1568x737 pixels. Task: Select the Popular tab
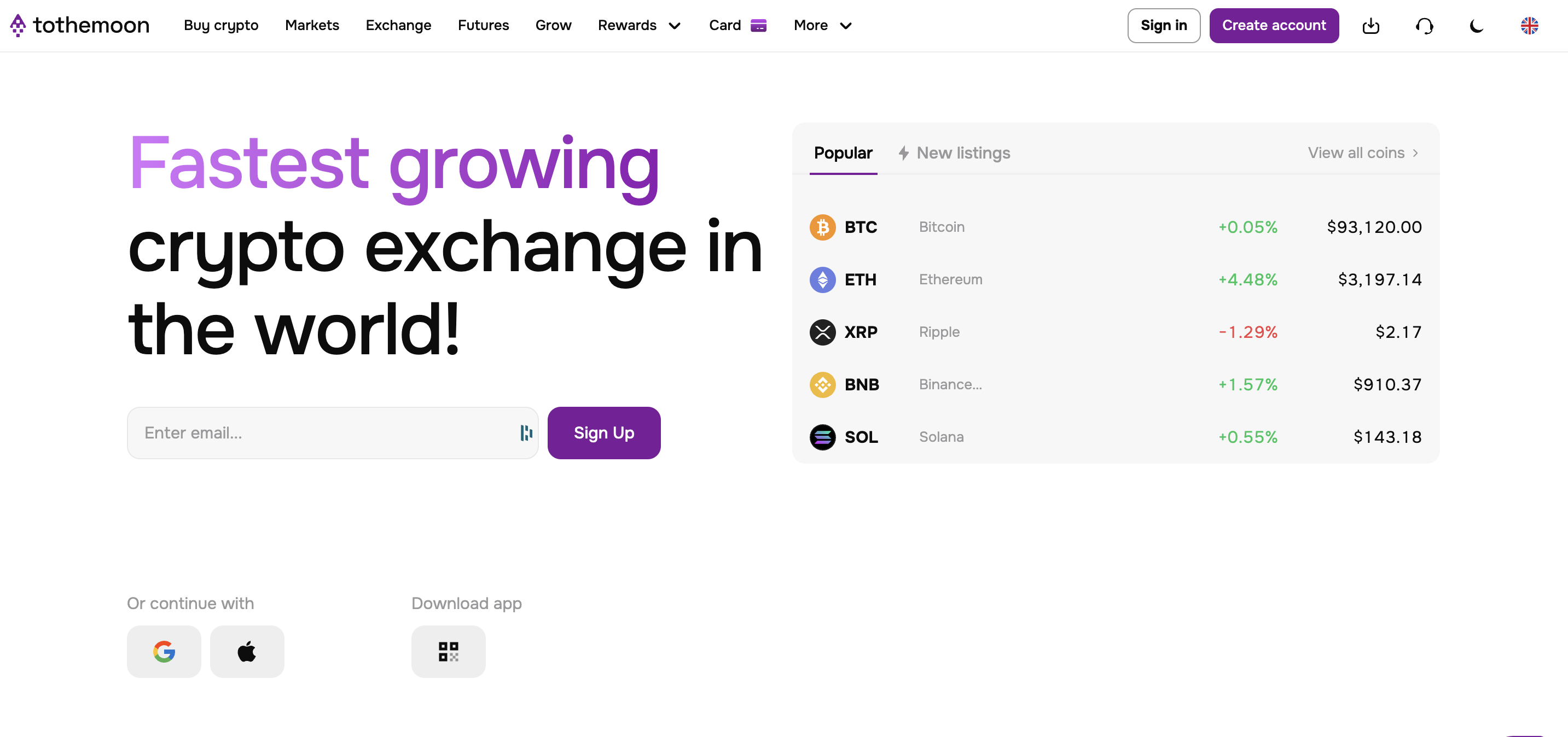tap(843, 153)
